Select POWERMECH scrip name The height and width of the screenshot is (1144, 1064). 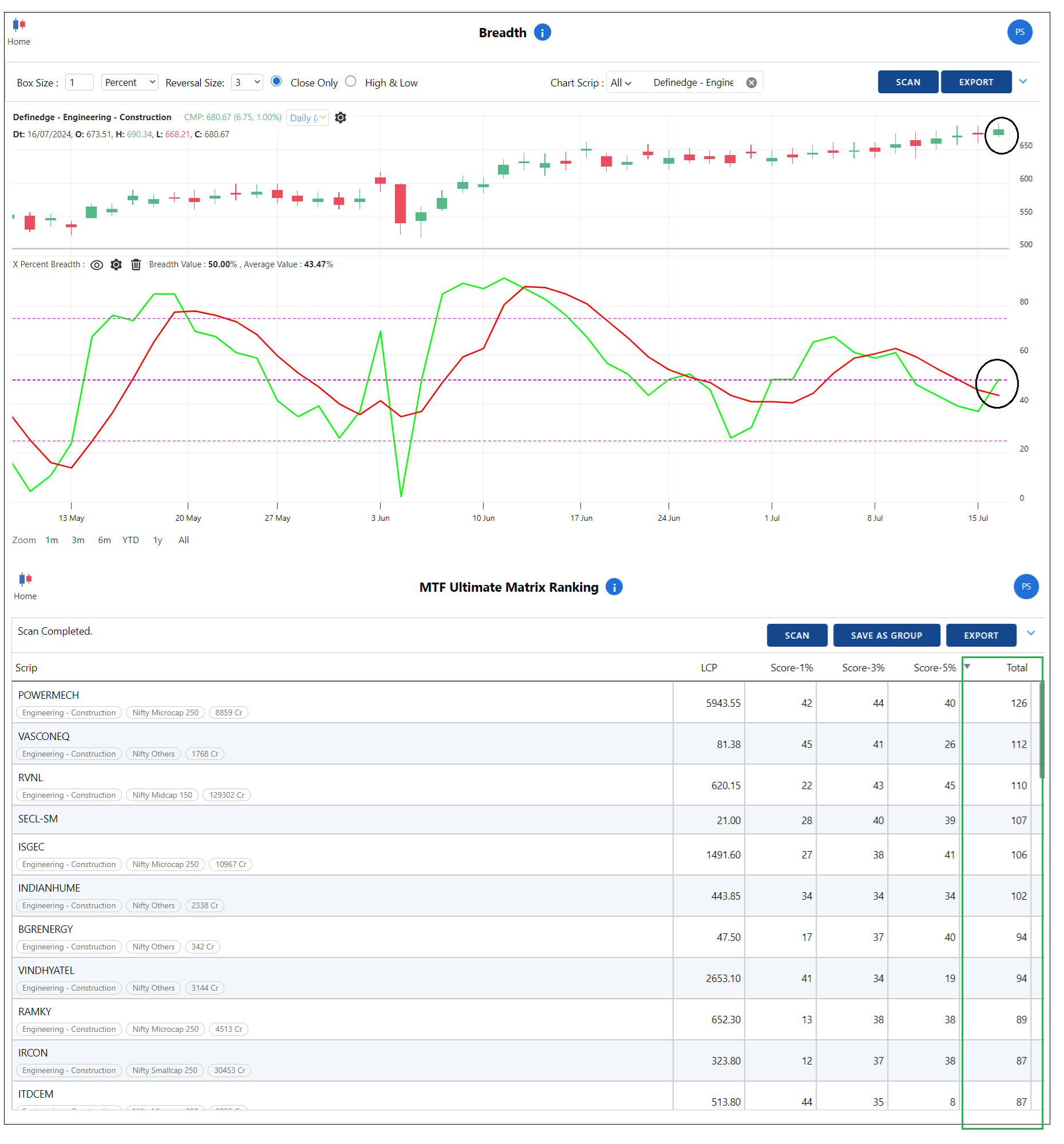[x=48, y=695]
